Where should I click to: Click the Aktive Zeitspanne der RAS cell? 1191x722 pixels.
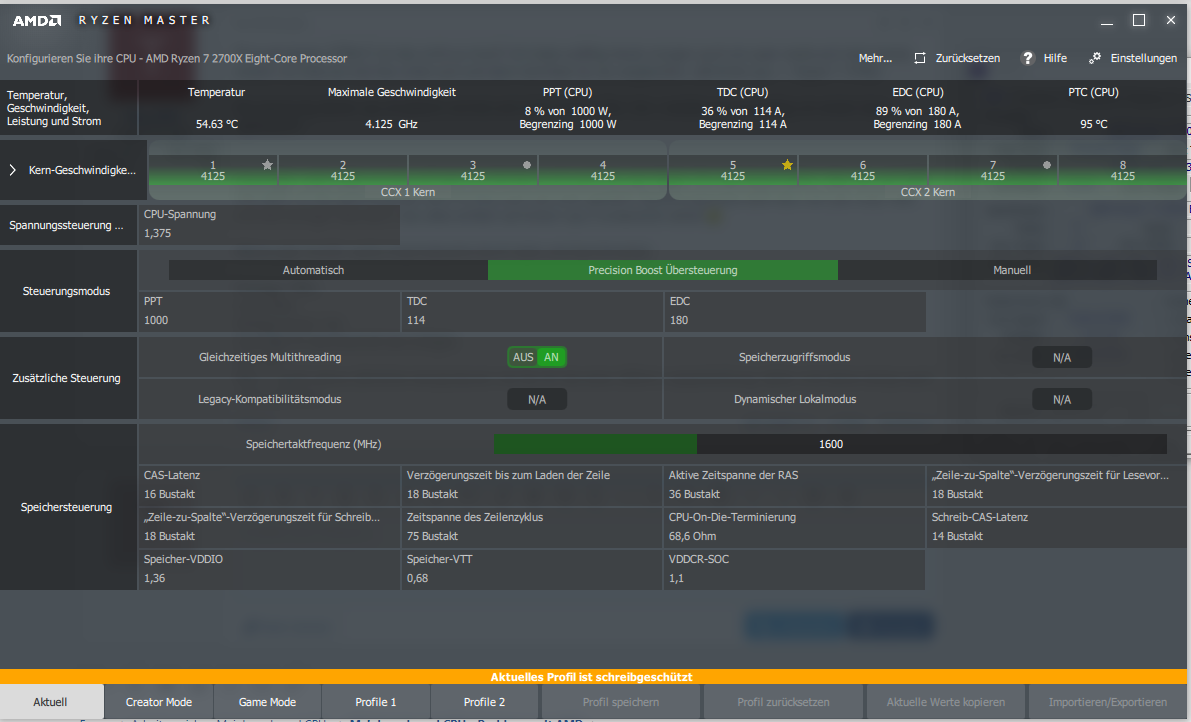(x=795, y=485)
